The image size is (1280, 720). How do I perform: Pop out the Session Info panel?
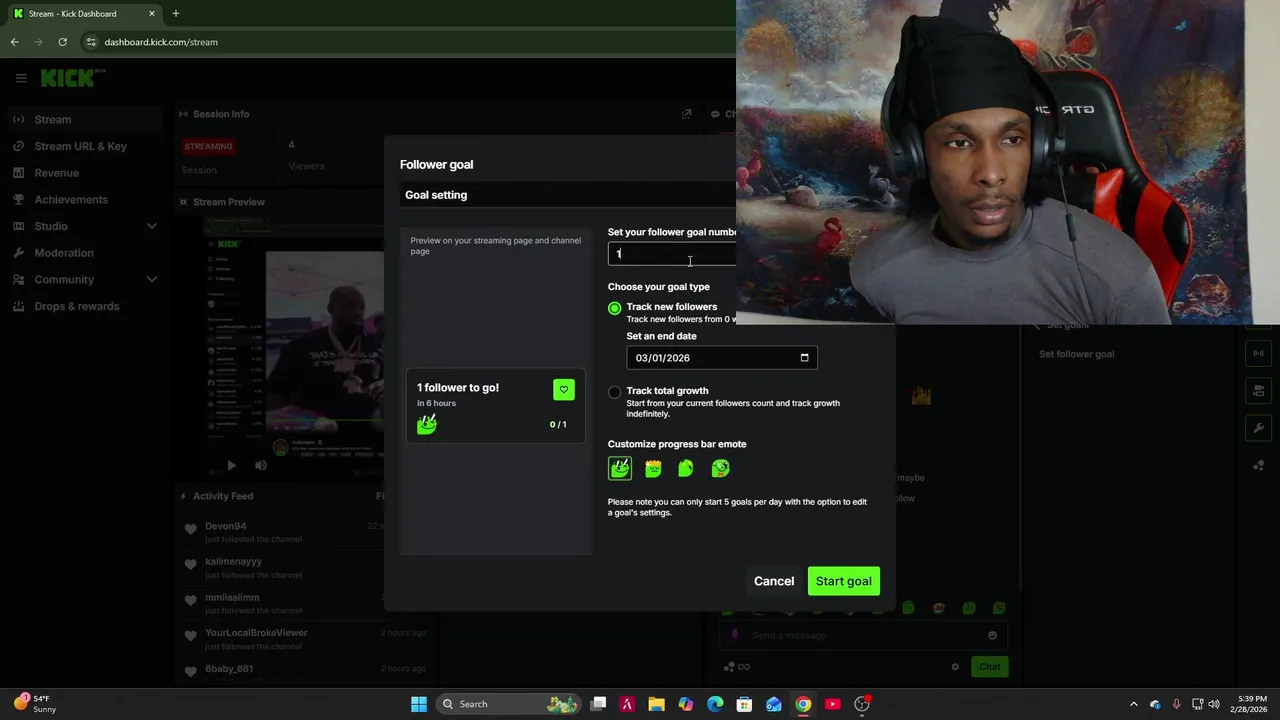(686, 114)
